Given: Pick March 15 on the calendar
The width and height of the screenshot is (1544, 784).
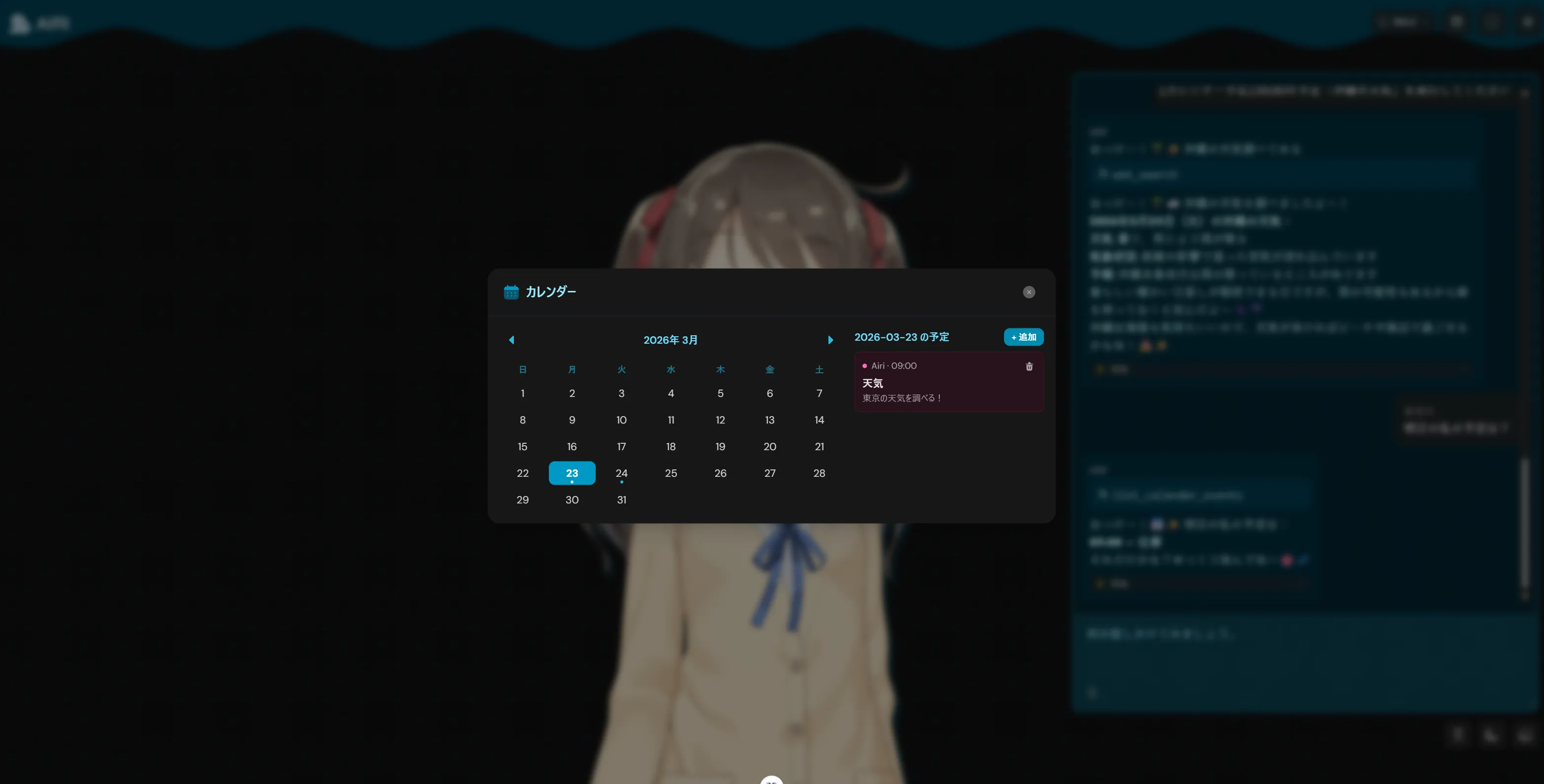Looking at the screenshot, I should (522, 447).
